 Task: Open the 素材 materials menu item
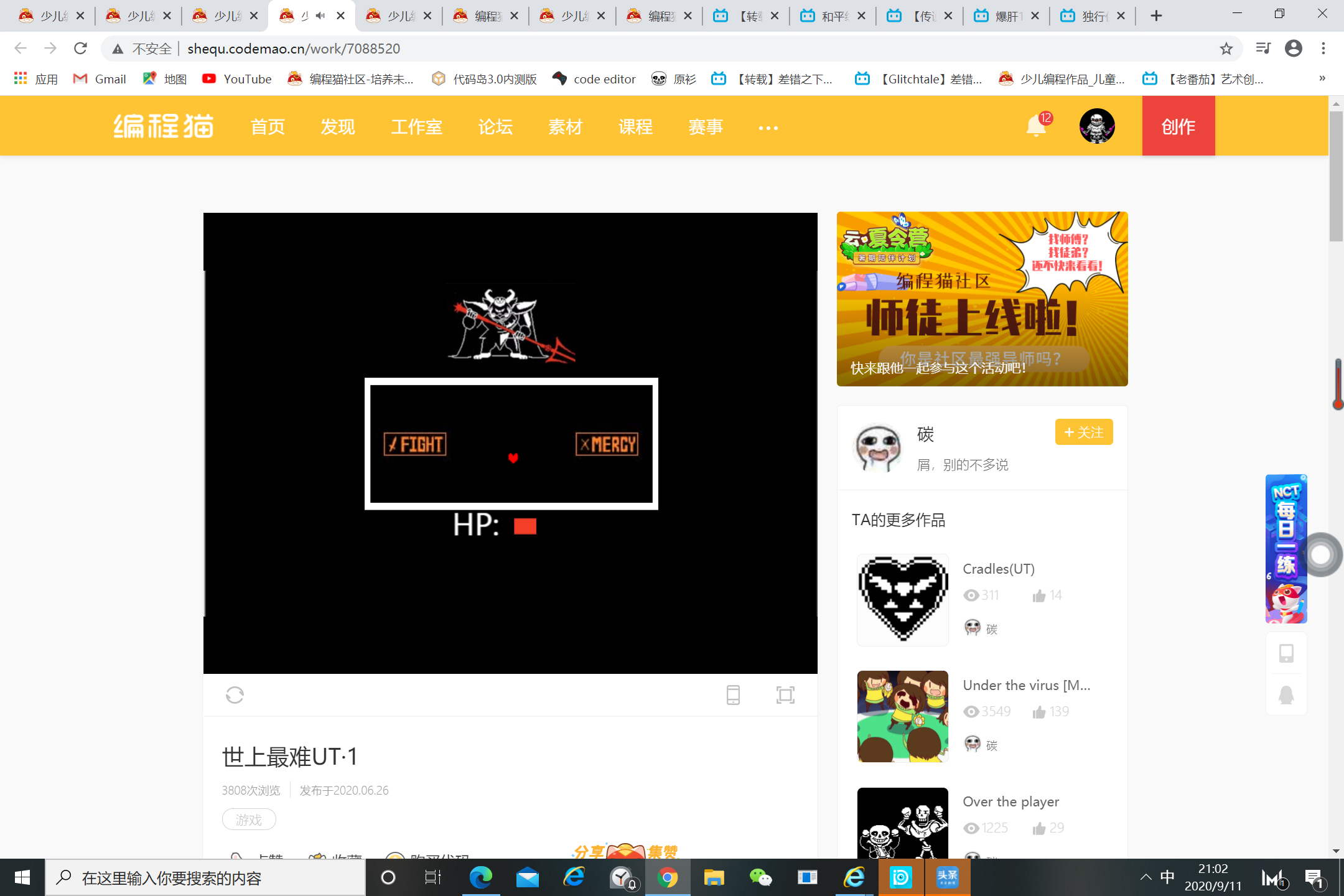[x=565, y=127]
